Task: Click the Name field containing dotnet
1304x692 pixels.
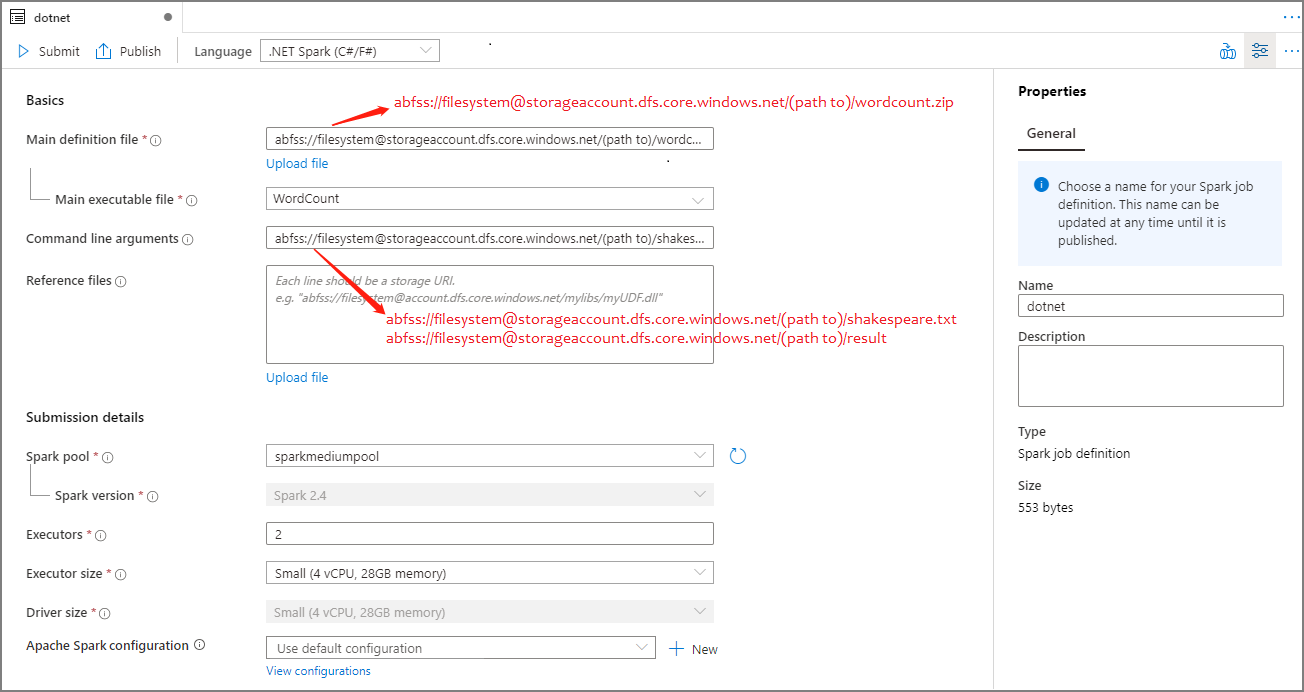Action: (1151, 306)
